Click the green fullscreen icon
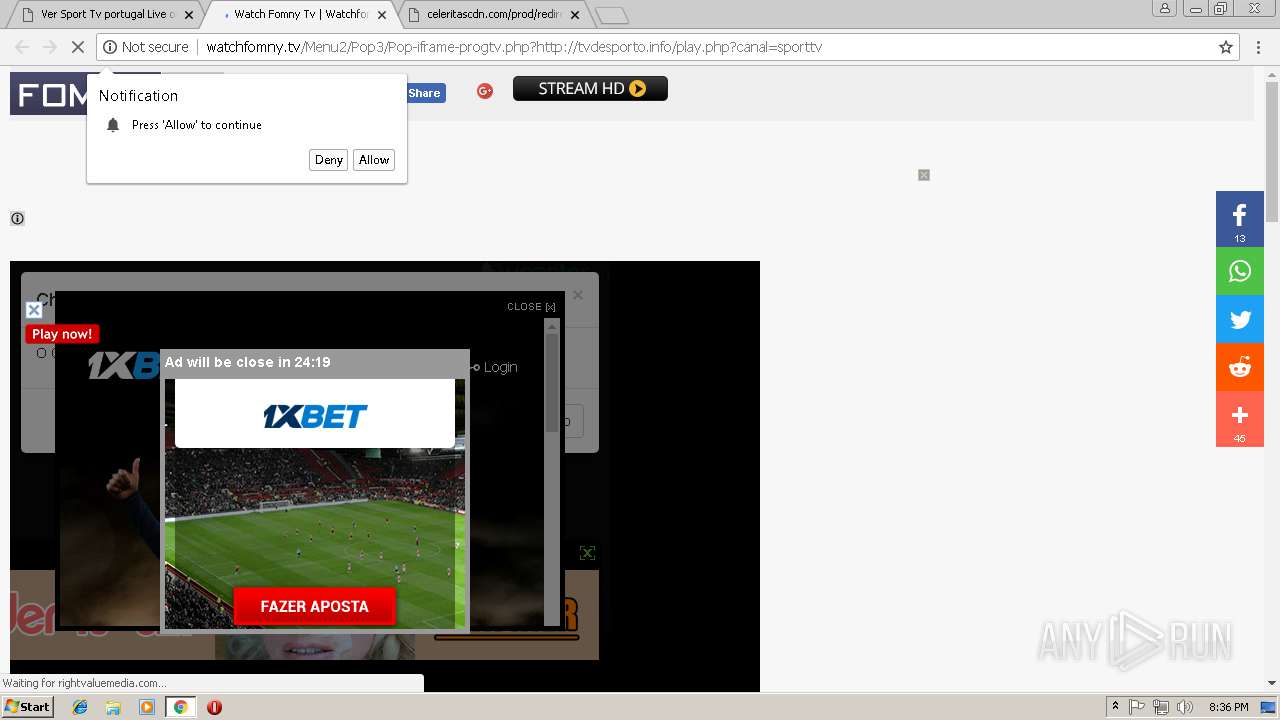Viewport: 1280px width, 720px height. [587, 553]
